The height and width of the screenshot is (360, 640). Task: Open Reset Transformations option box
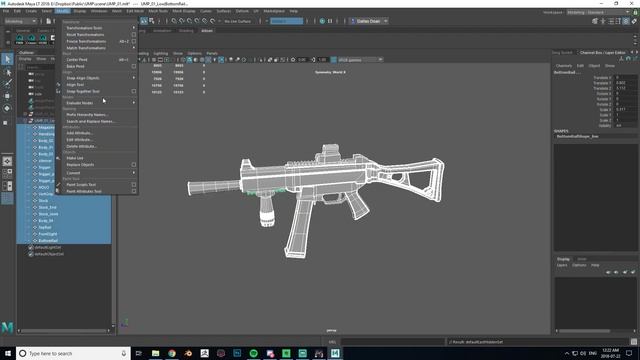133,35
